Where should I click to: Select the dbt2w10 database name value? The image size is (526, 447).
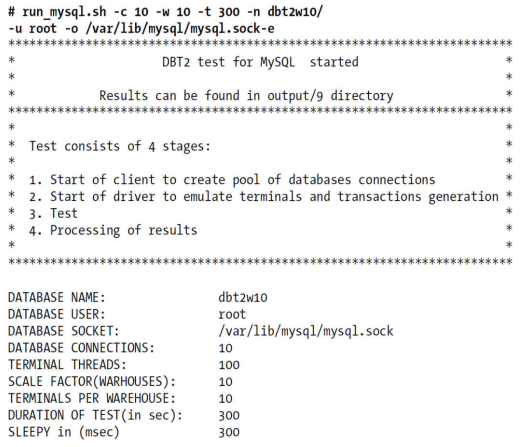click(243, 298)
